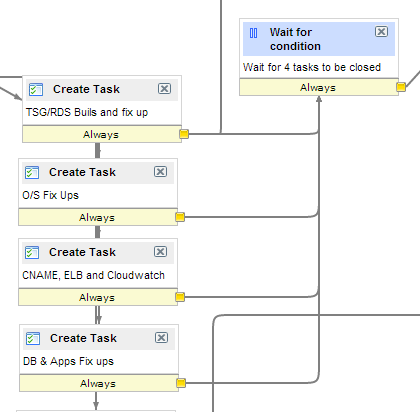420x412 pixels.
Task: Remove the CNAME, ELB and Cloudwatch task
Action: [x=160, y=252]
